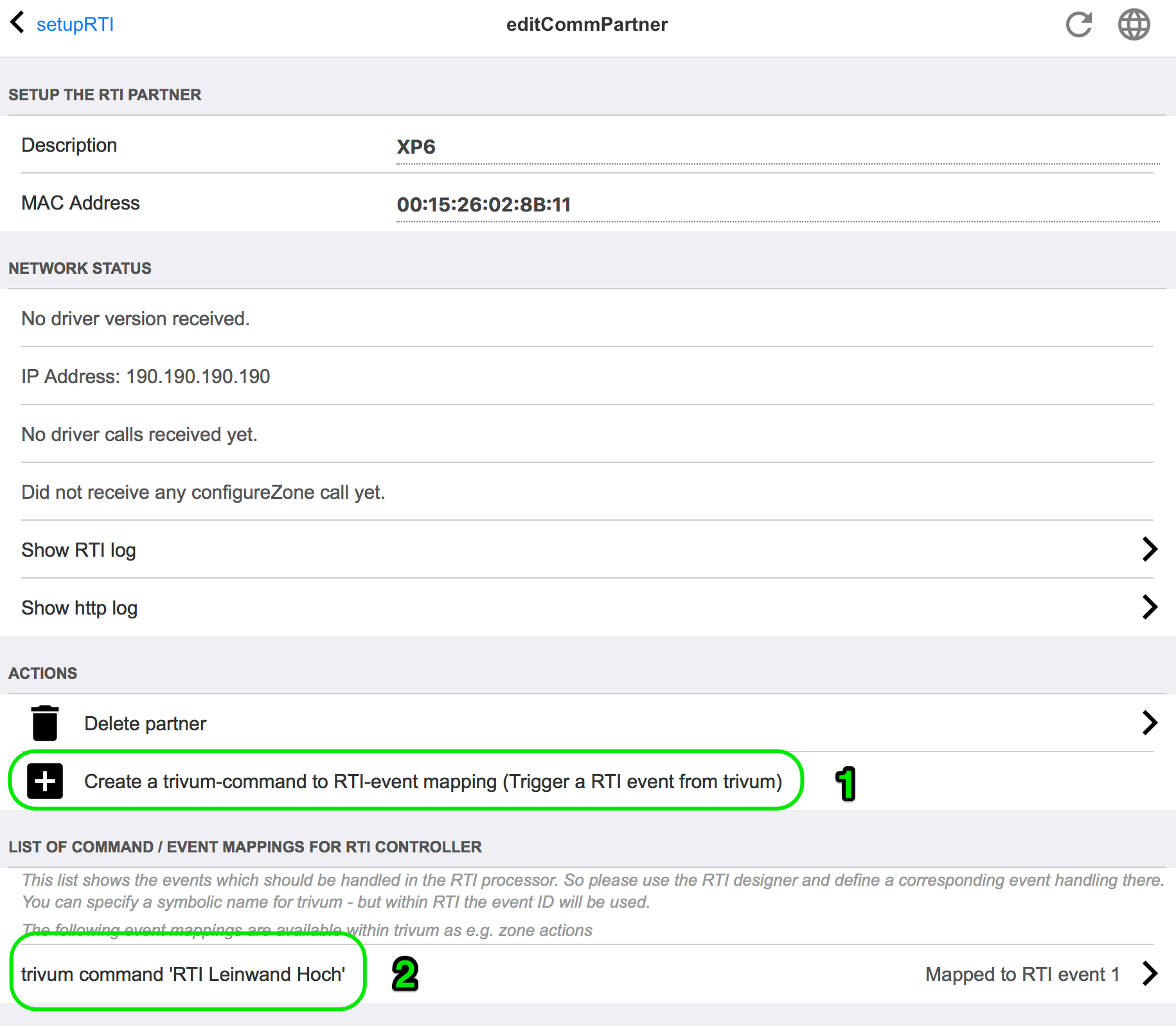Click the trash can delete icon
The width and height of the screenshot is (1176, 1026).
[x=45, y=723]
